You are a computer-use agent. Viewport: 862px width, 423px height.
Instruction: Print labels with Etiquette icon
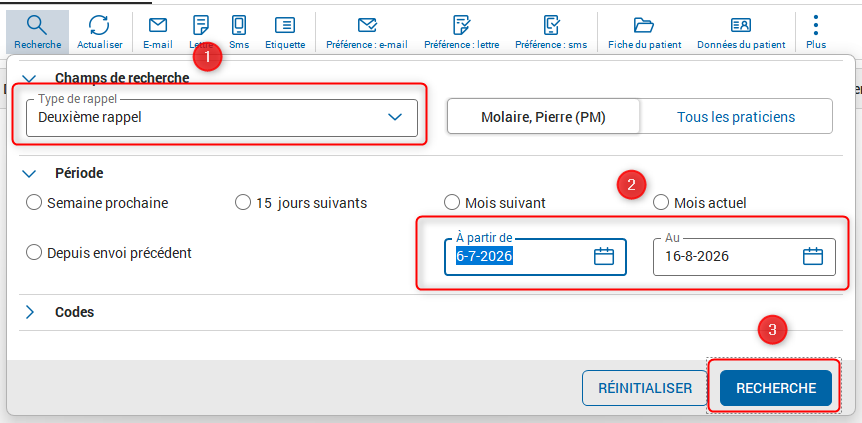(x=285, y=25)
